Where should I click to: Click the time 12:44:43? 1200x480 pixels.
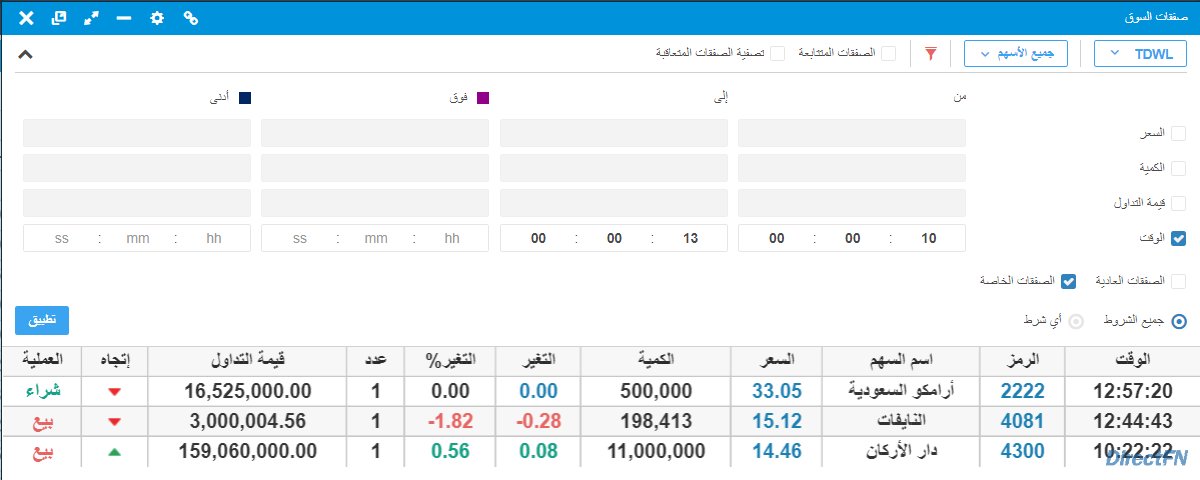click(1134, 421)
